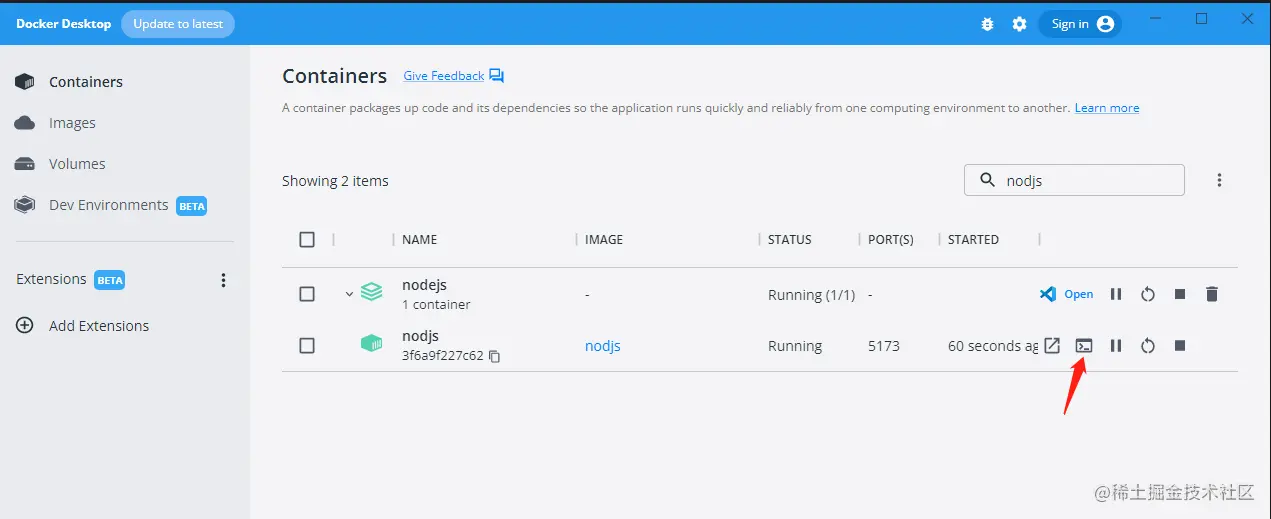Restart the nodejs stack
1271x519 pixels.
click(1148, 294)
